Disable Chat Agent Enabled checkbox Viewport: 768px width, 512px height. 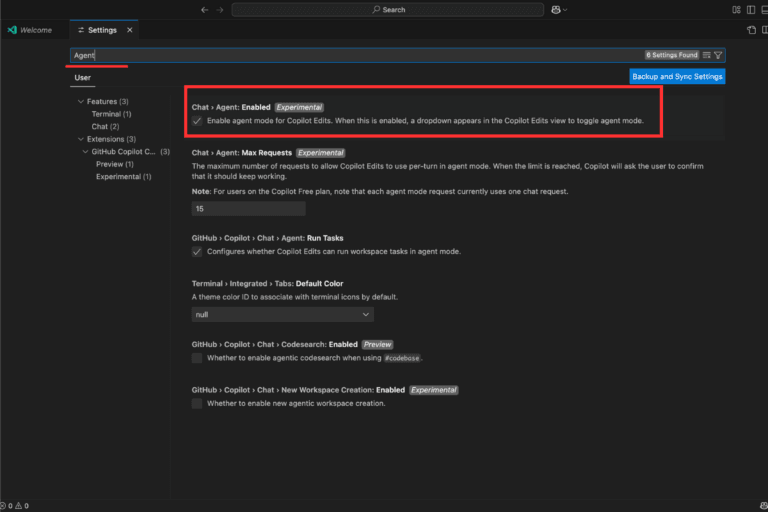pos(197,121)
